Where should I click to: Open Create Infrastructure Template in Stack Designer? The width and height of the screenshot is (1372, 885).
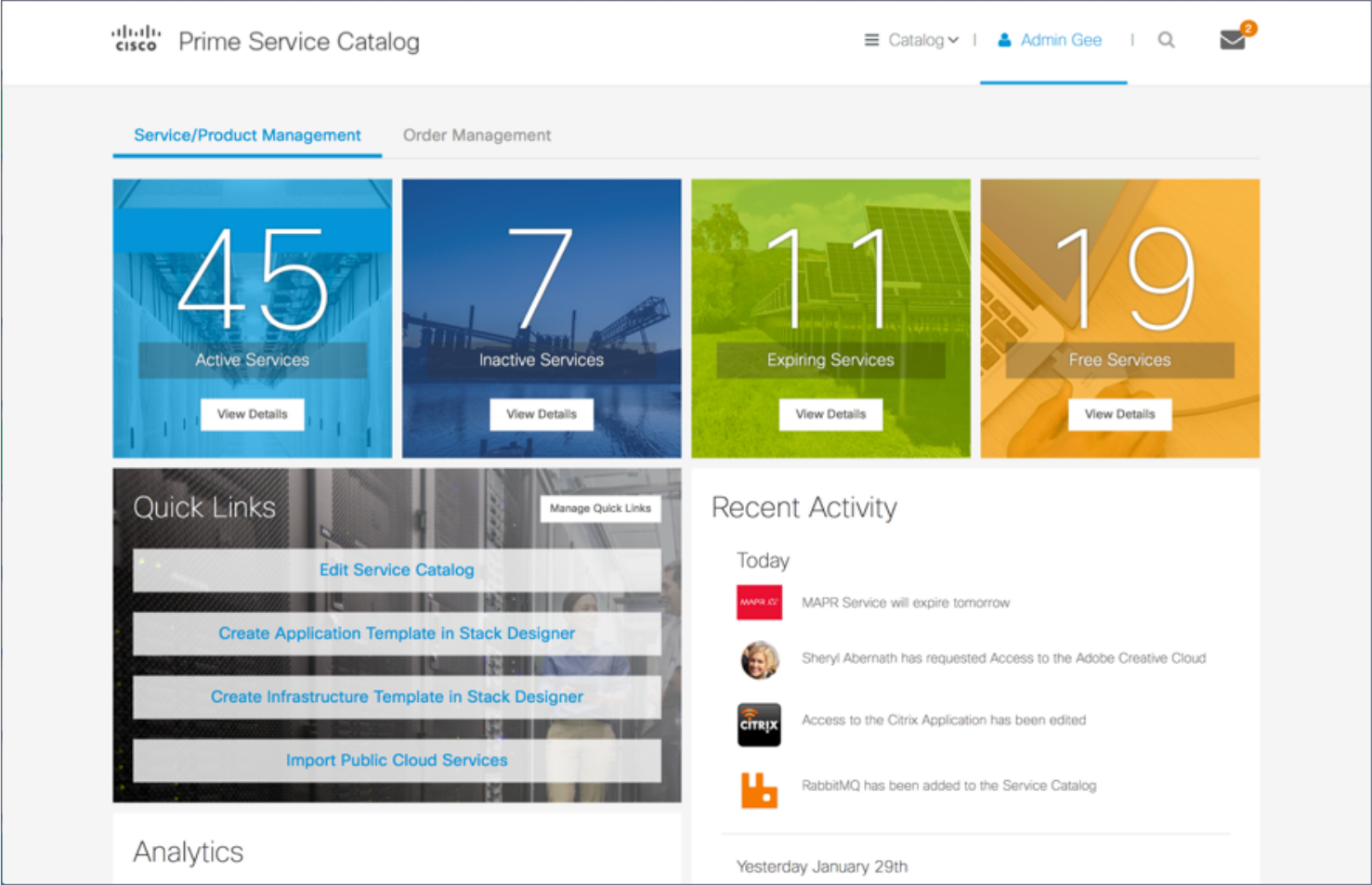click(397, 696)
